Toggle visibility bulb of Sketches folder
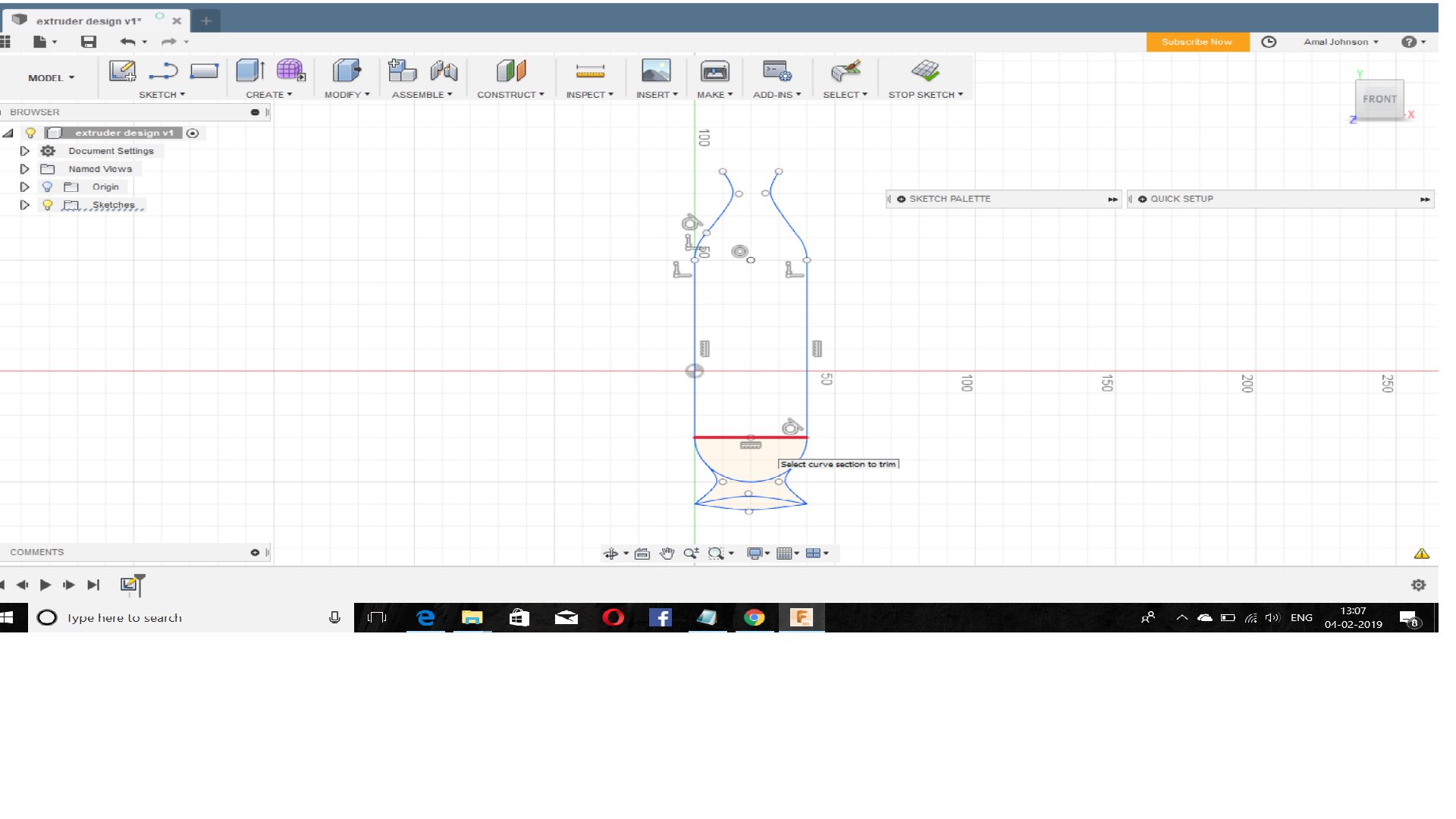 click(x=47, y=205)
